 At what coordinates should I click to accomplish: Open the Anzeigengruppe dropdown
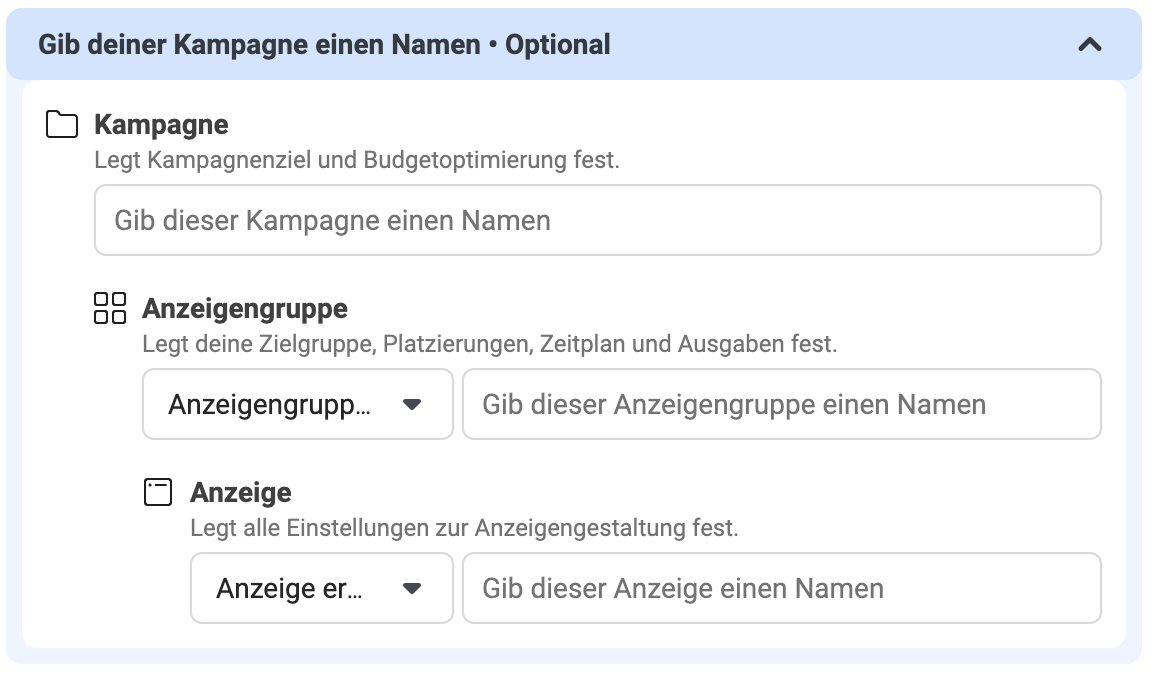pos(298,404)
